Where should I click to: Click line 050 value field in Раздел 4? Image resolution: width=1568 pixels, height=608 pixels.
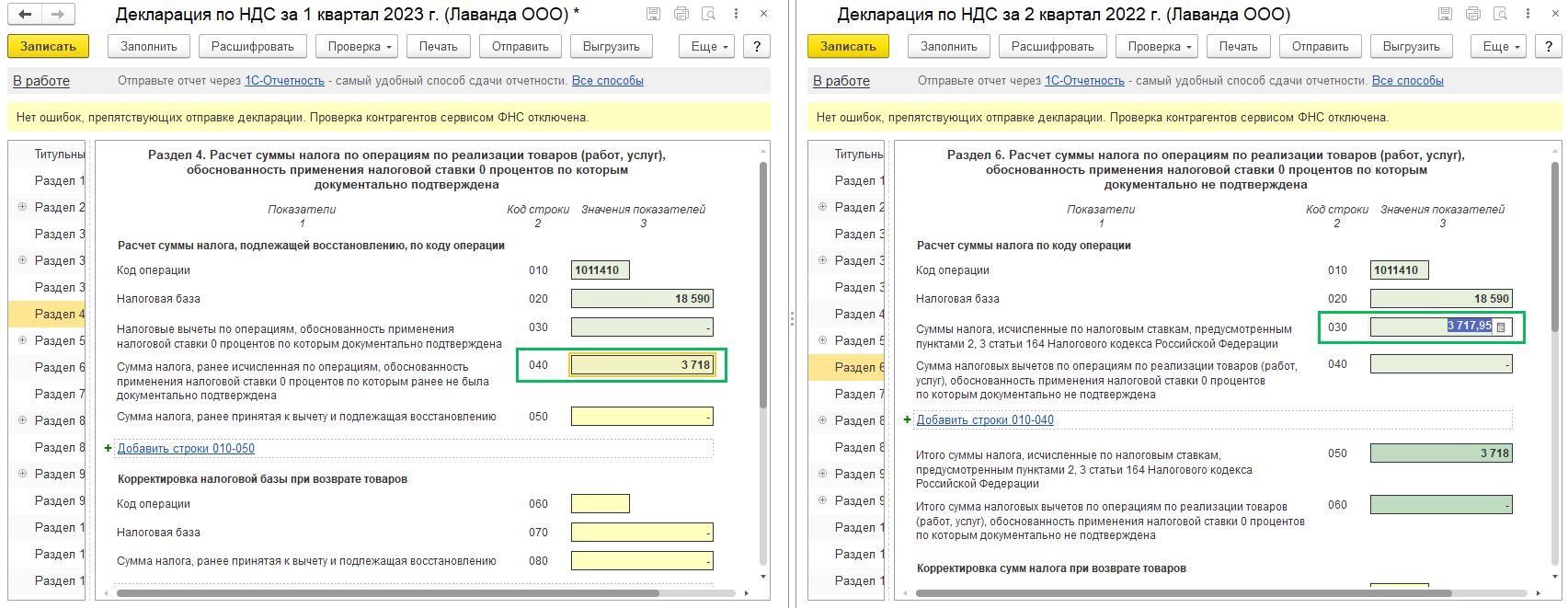click(641, 417)
